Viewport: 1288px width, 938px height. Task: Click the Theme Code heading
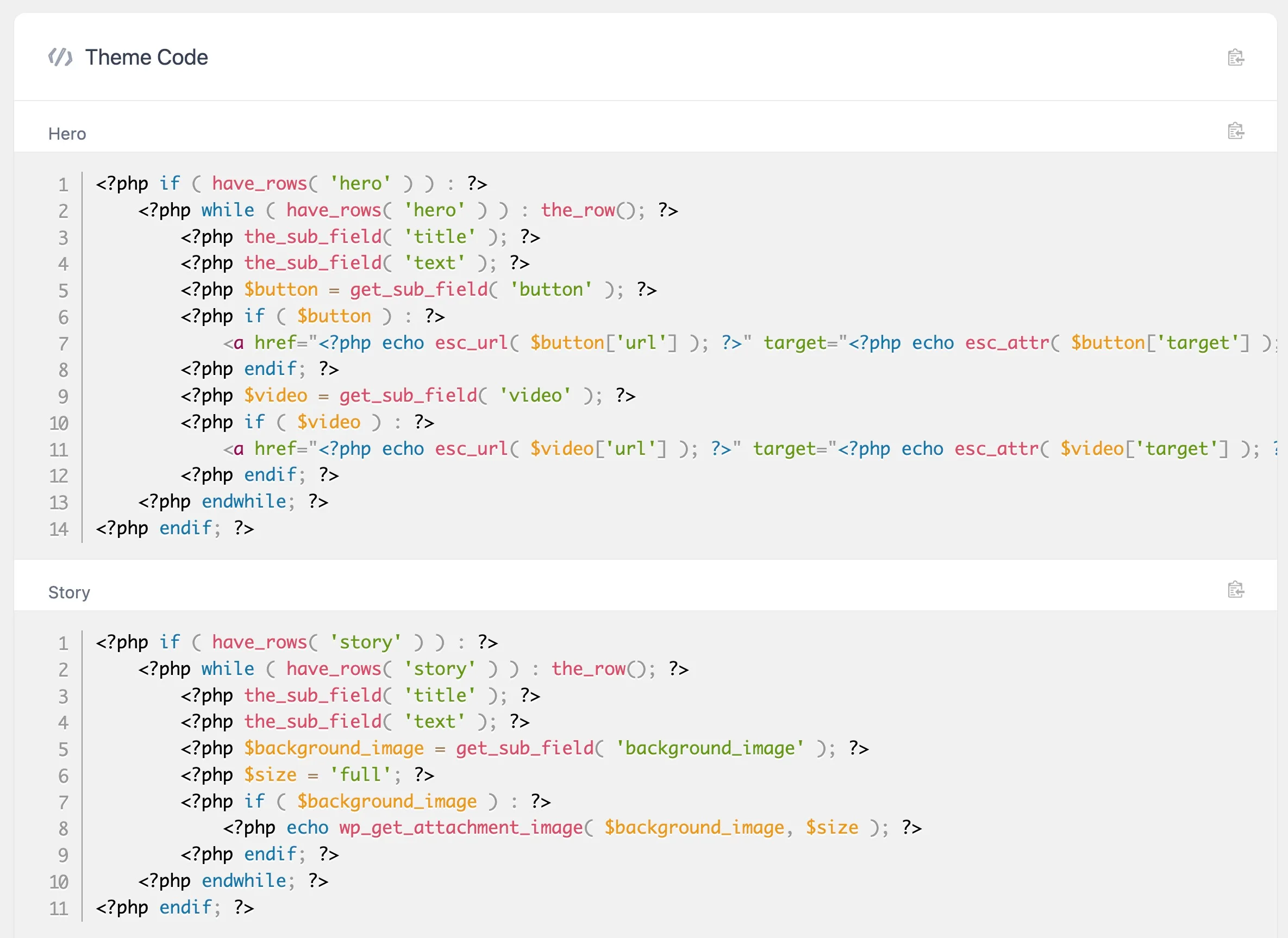tap(147, 58)
